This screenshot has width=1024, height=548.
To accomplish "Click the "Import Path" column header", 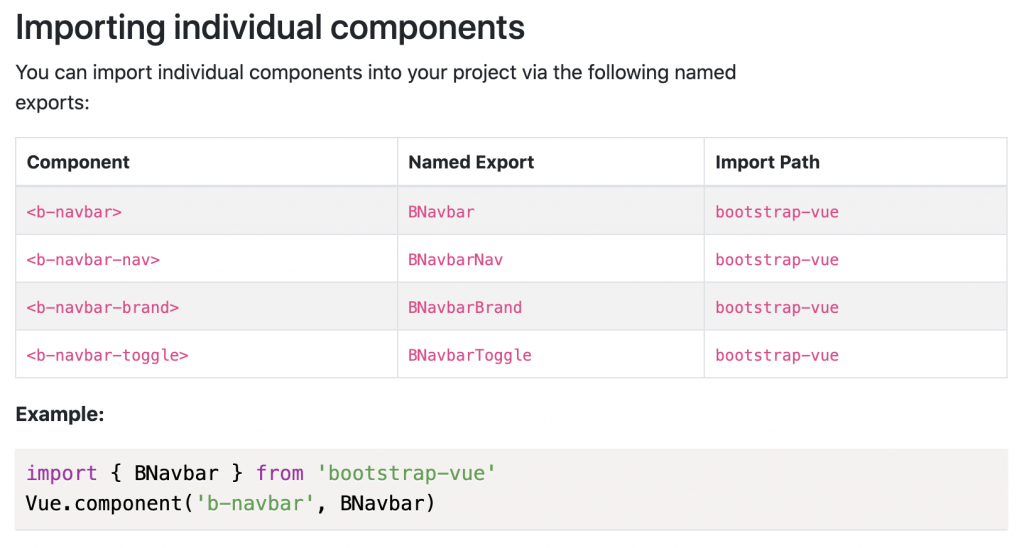I will pyautogui.click(x=767, y=162).
